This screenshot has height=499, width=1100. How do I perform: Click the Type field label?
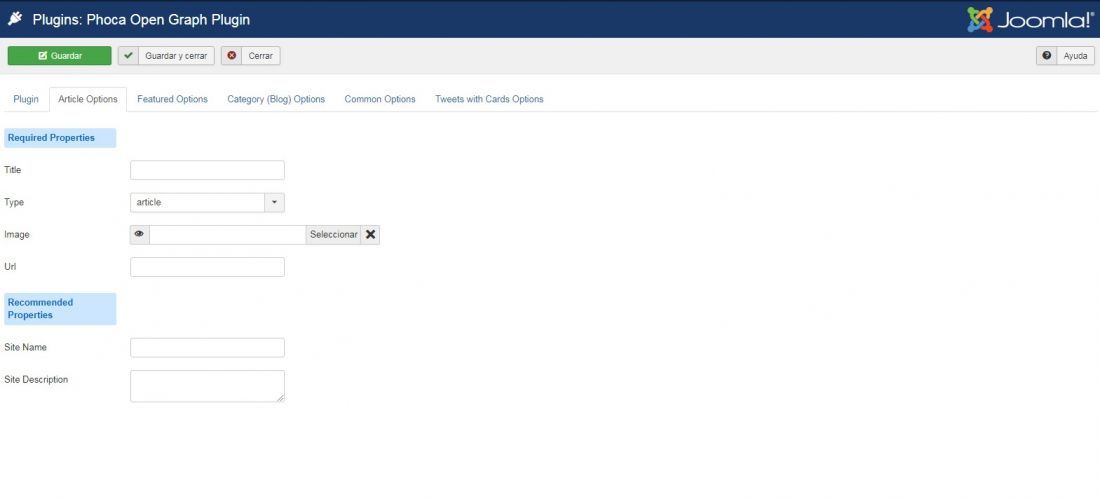tap(14, 202)
